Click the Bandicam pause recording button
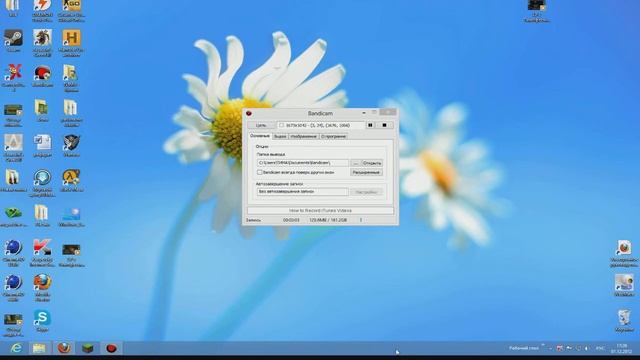The image size is (640, 360). click(x=370, y=125)
